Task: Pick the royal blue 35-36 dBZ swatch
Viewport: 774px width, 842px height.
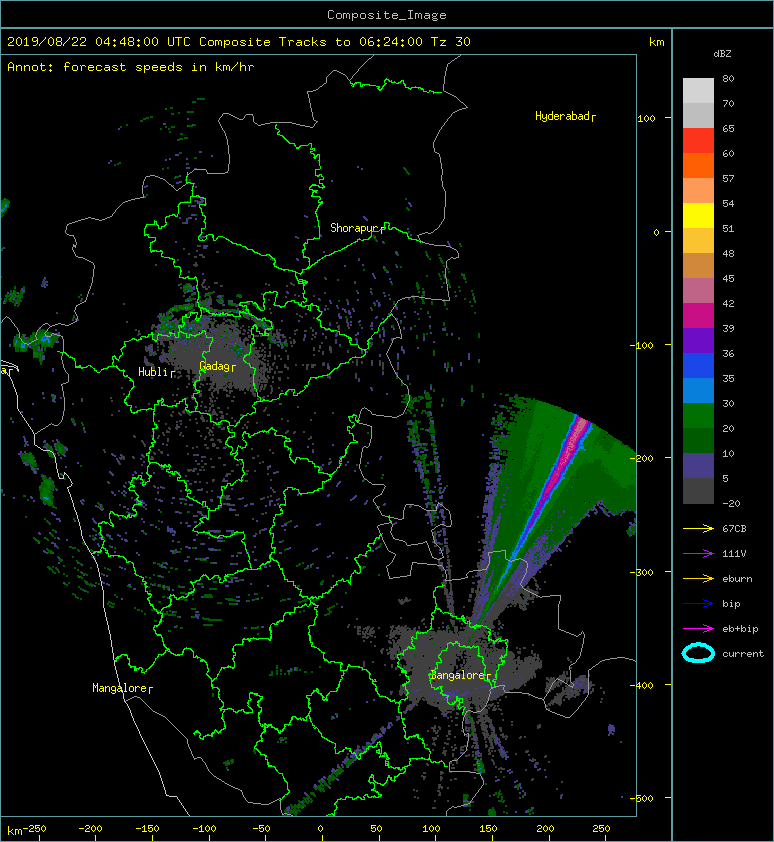Action: tap(698, 366)
